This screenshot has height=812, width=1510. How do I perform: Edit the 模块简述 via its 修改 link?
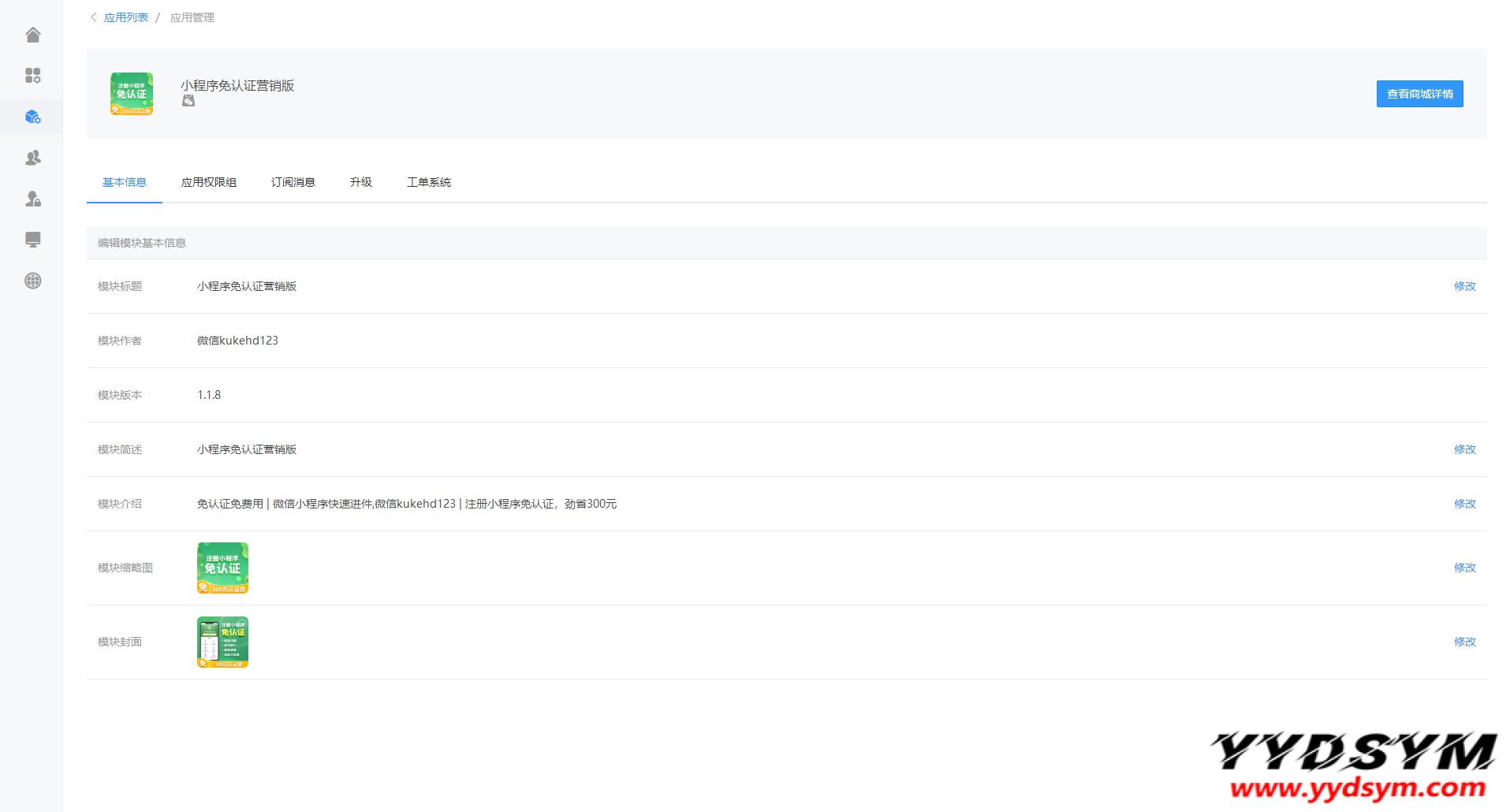point(1464,449)
